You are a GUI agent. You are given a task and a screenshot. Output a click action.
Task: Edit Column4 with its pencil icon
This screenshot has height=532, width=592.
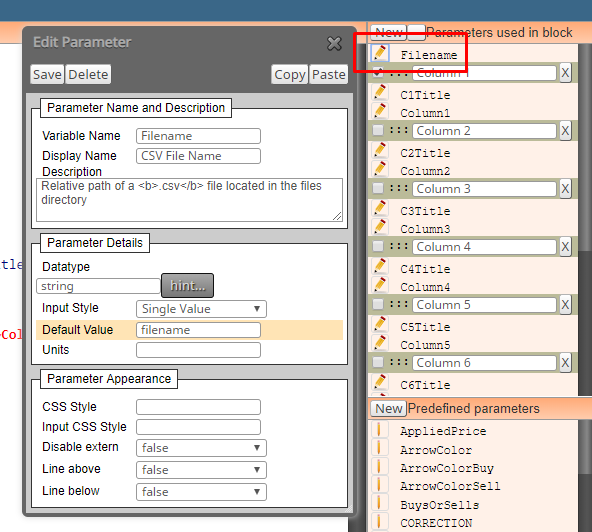click(x=380, y=285)
